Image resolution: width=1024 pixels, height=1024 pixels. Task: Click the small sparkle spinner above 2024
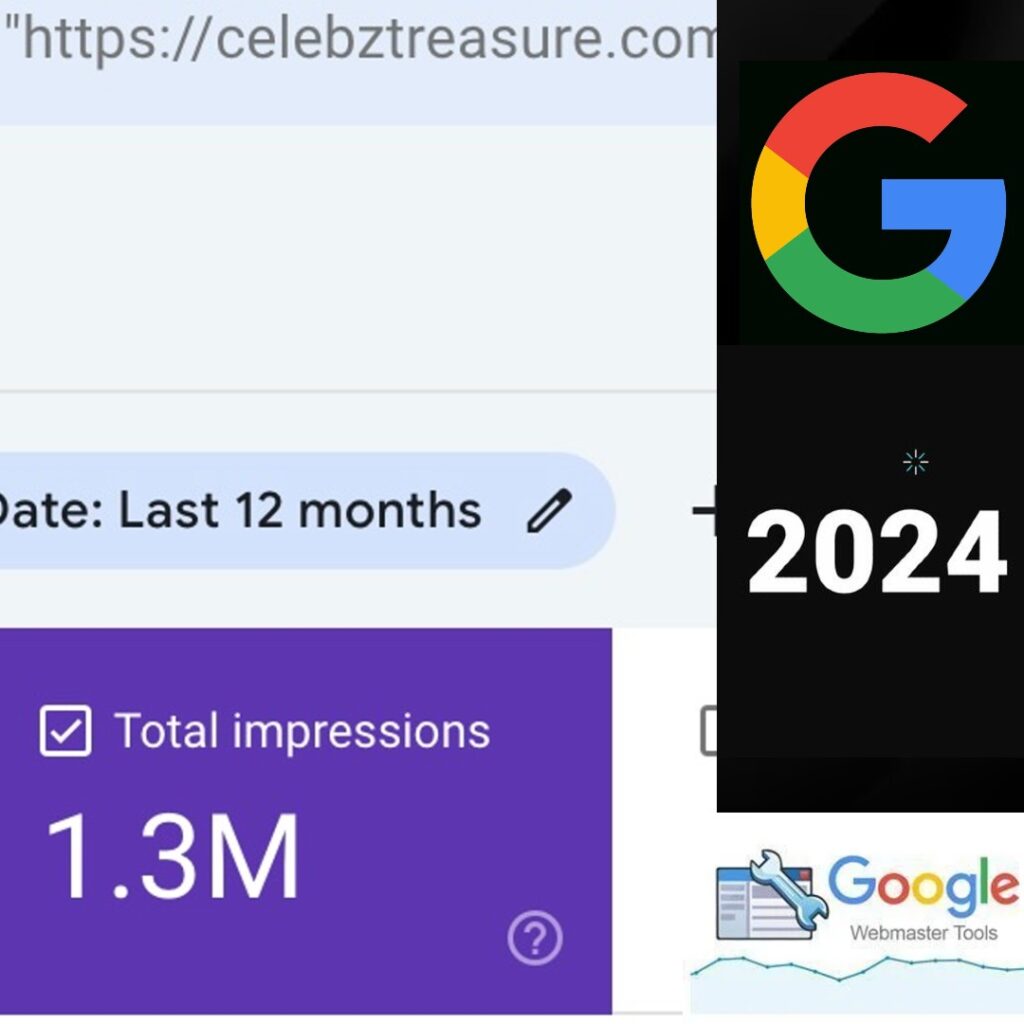click(916, 462)
